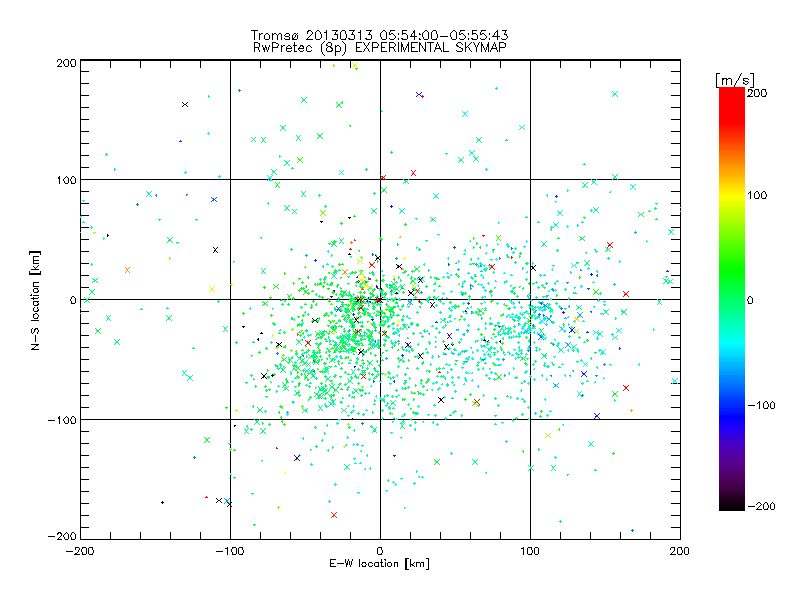Click the x-axis tick label '200'
This screenshot has height=600, width=800.
[680, 551]
